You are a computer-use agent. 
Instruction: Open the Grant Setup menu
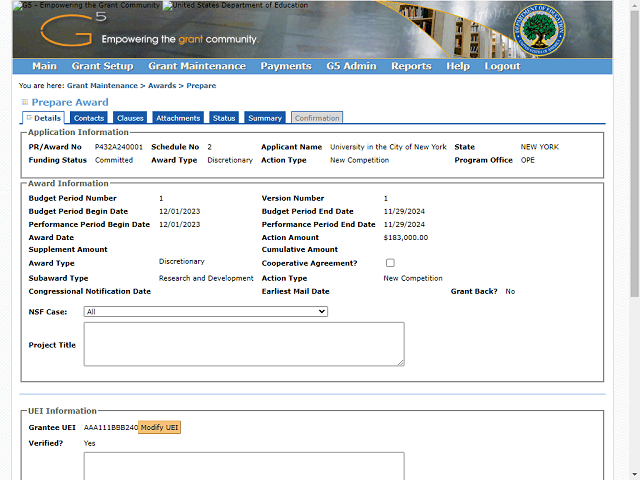coord(102,66)
